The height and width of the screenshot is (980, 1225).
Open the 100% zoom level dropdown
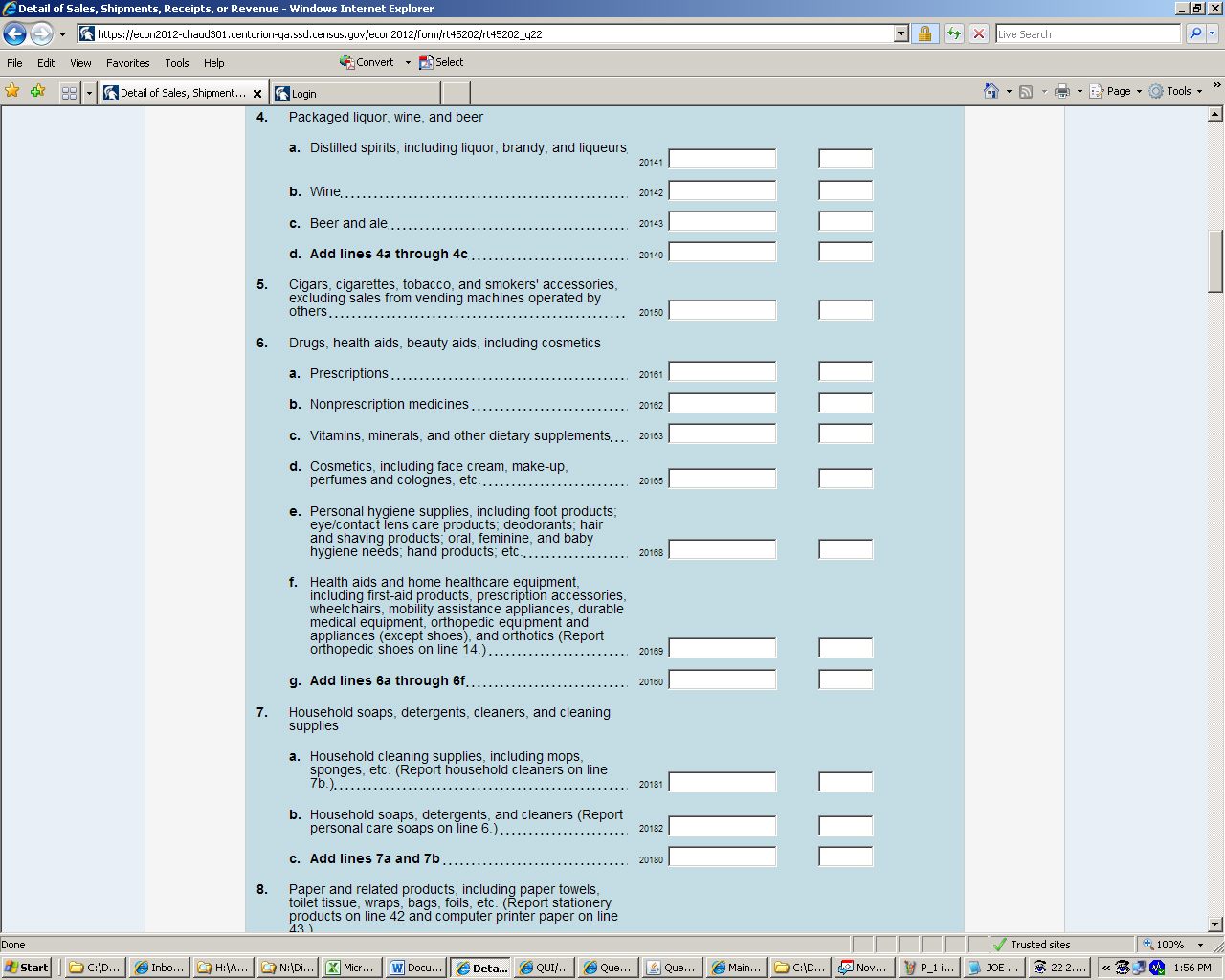click(1200, 945)
